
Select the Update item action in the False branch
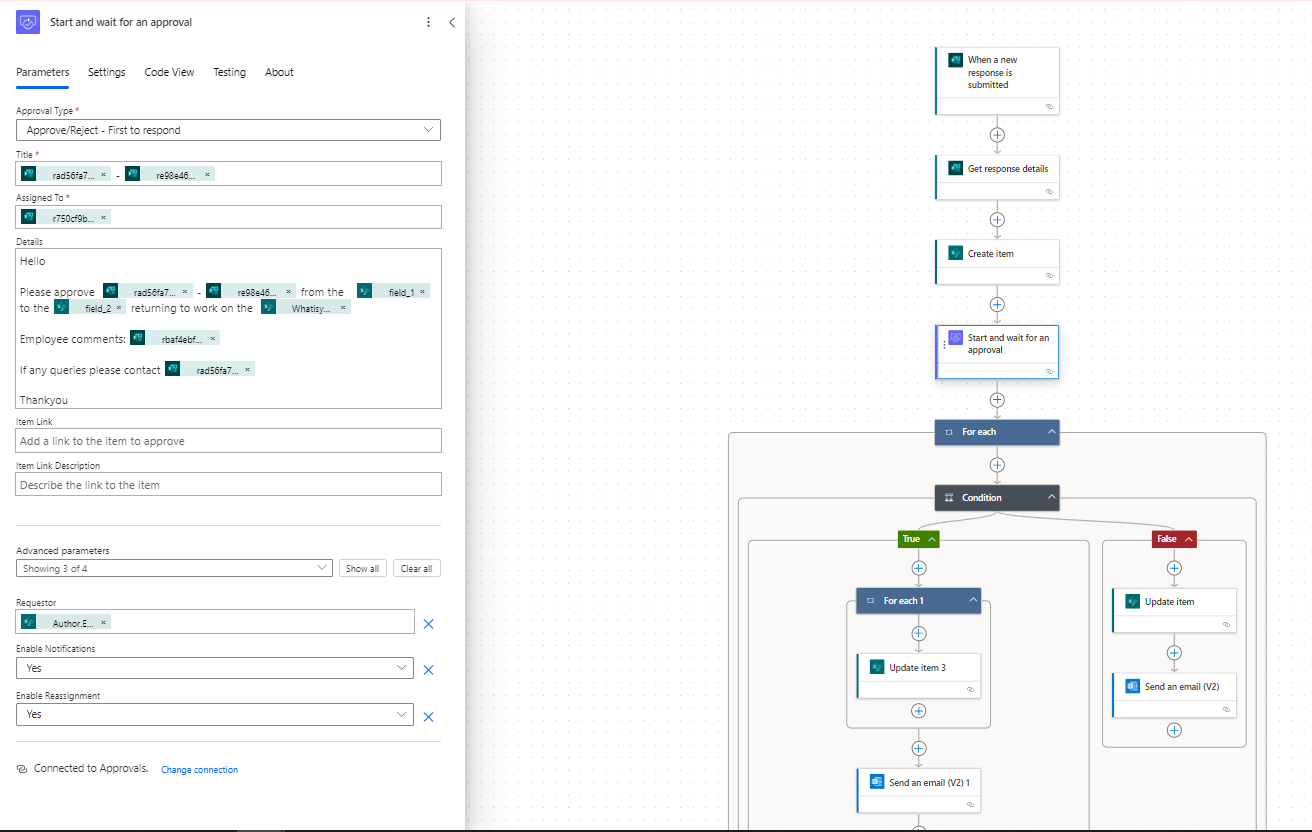(x=1175, y=610)
